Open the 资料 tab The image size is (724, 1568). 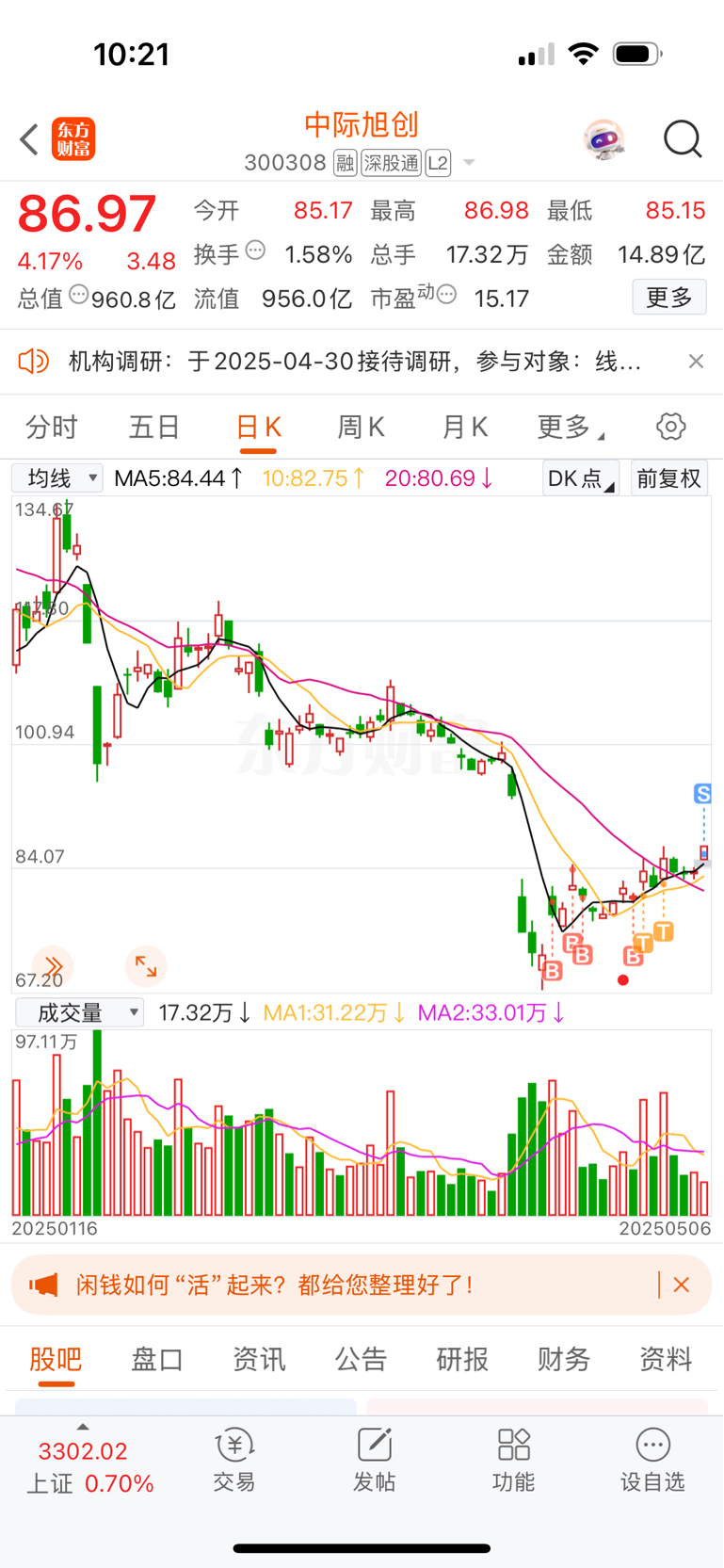click(x=666, y=1359)
